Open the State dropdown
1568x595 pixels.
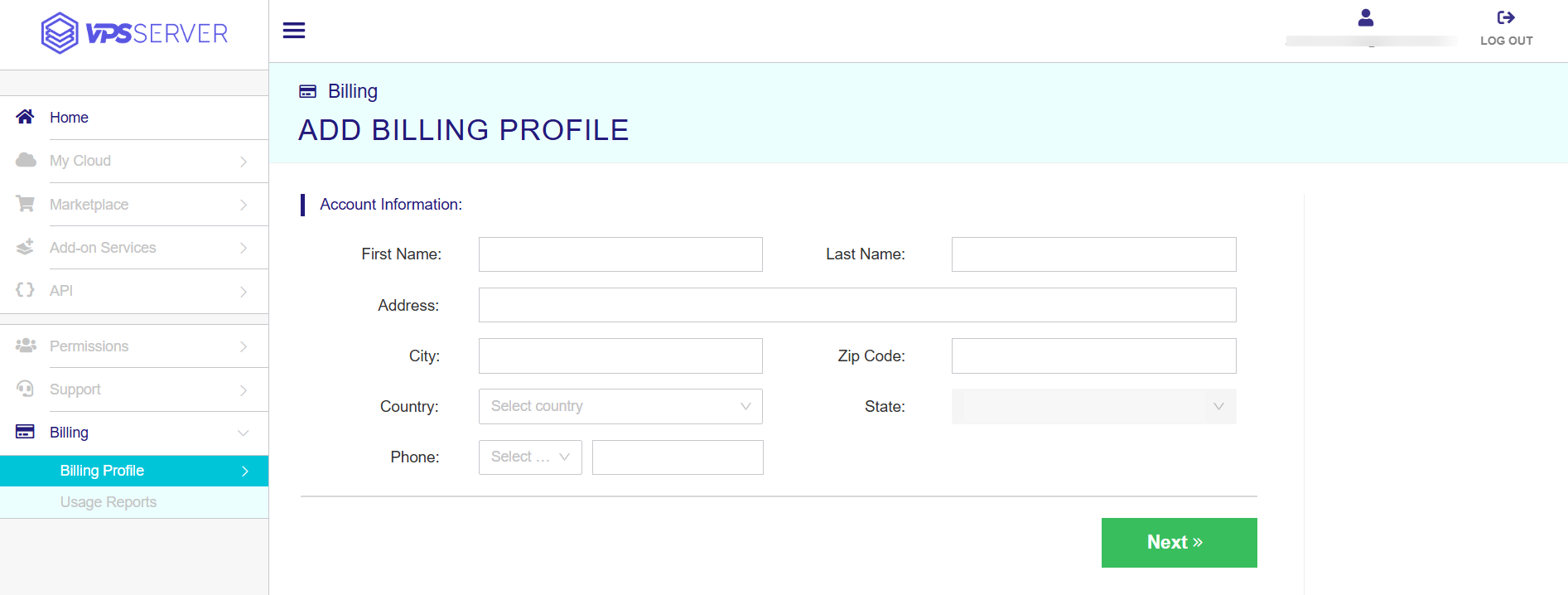click(1093, 406)
